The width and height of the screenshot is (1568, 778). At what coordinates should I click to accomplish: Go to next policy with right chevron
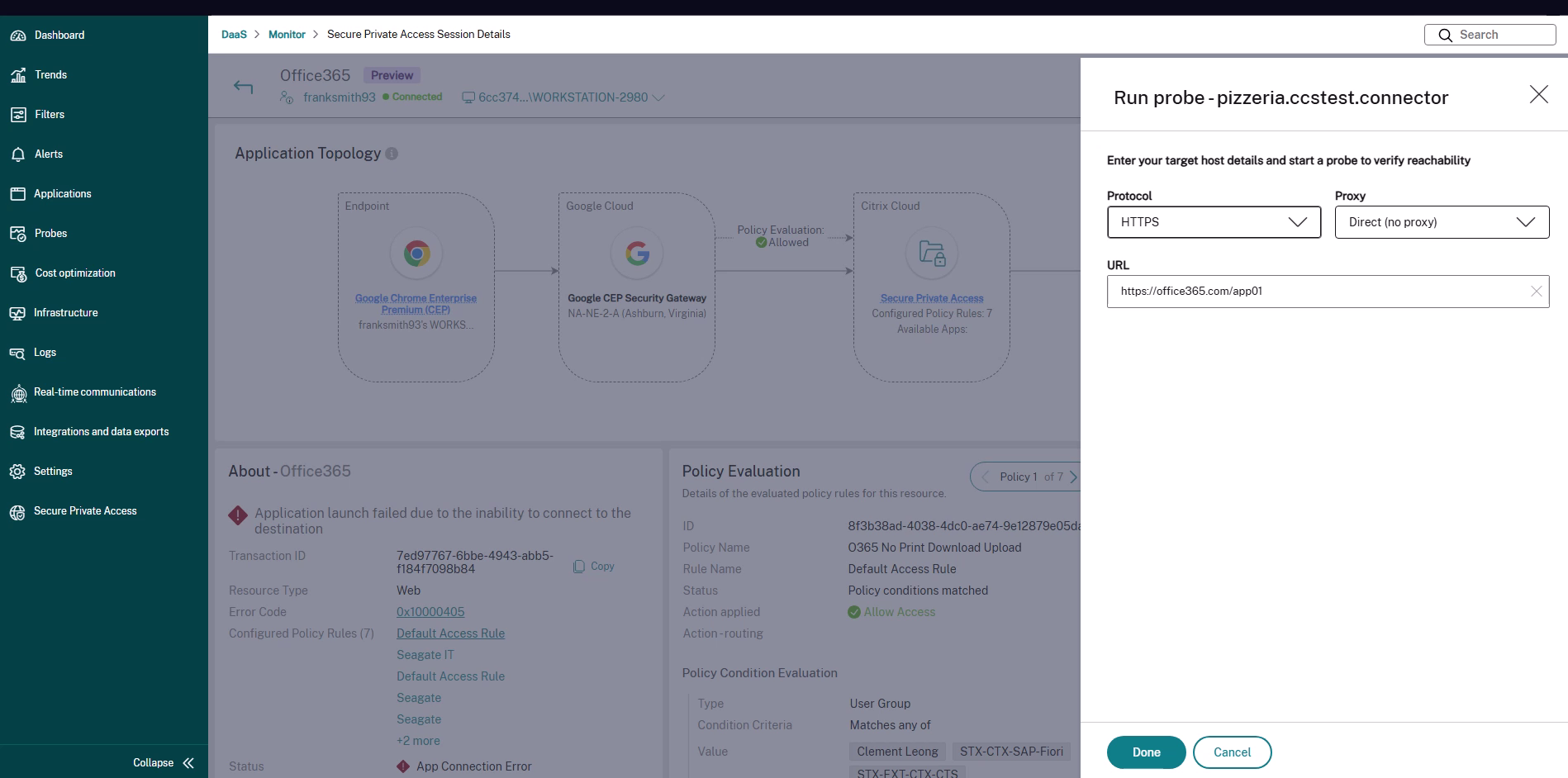point(1073,477)
